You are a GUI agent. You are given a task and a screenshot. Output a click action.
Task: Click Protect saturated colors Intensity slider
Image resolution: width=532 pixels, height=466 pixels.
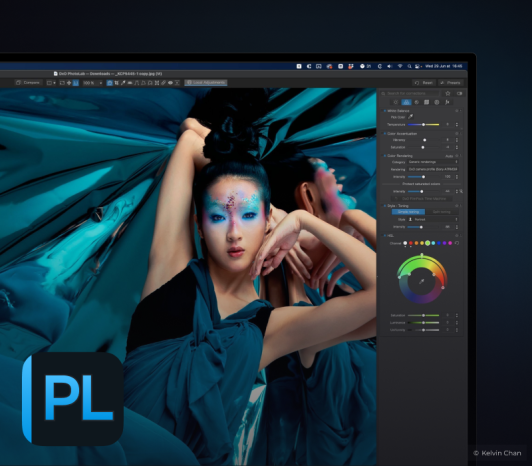pyautogui.click(x=422, y=191)
